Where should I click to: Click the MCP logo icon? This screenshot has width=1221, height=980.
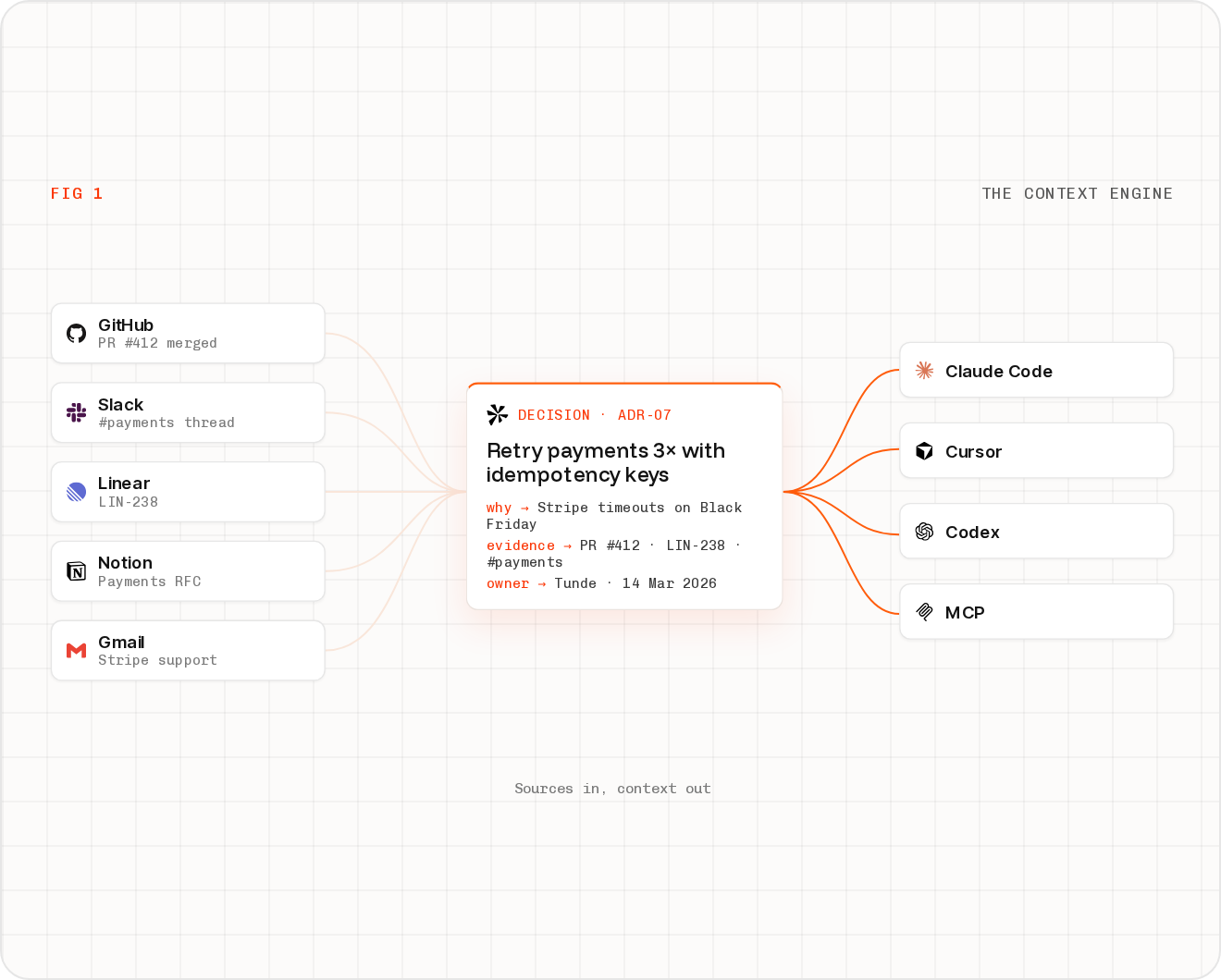[924, 612]
